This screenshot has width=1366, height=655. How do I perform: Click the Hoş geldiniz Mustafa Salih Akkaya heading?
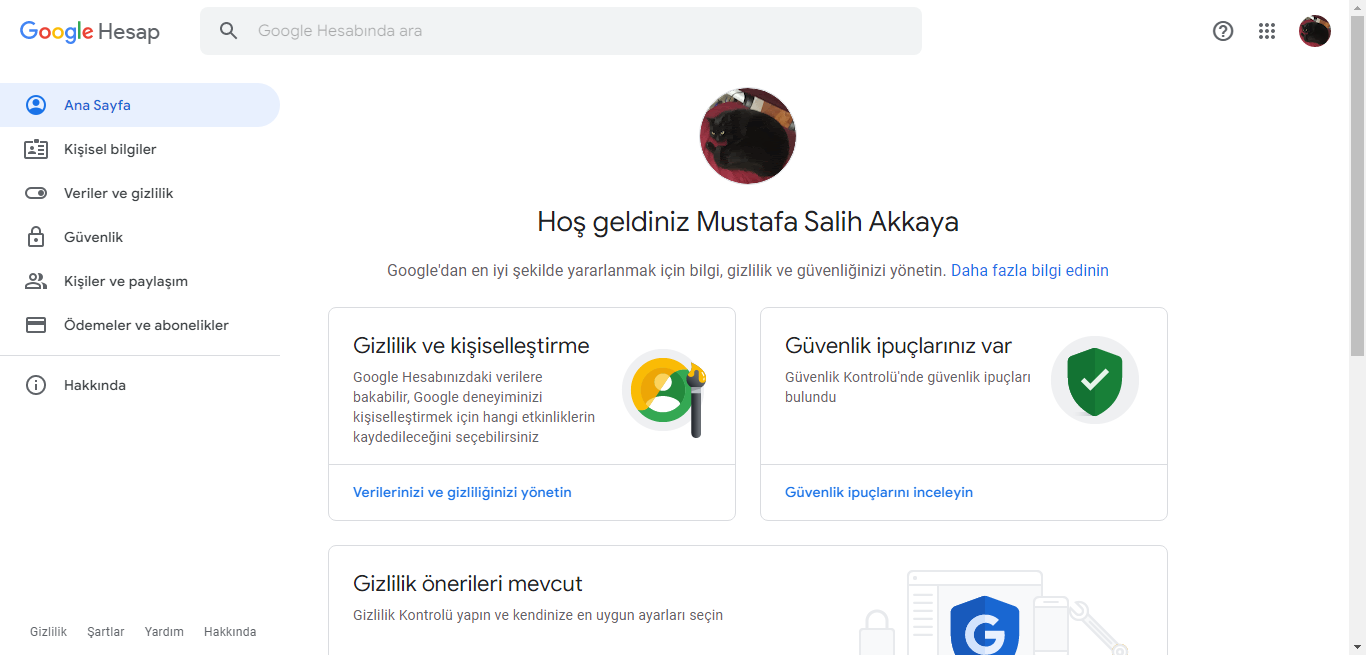click(x=748, y=221)
